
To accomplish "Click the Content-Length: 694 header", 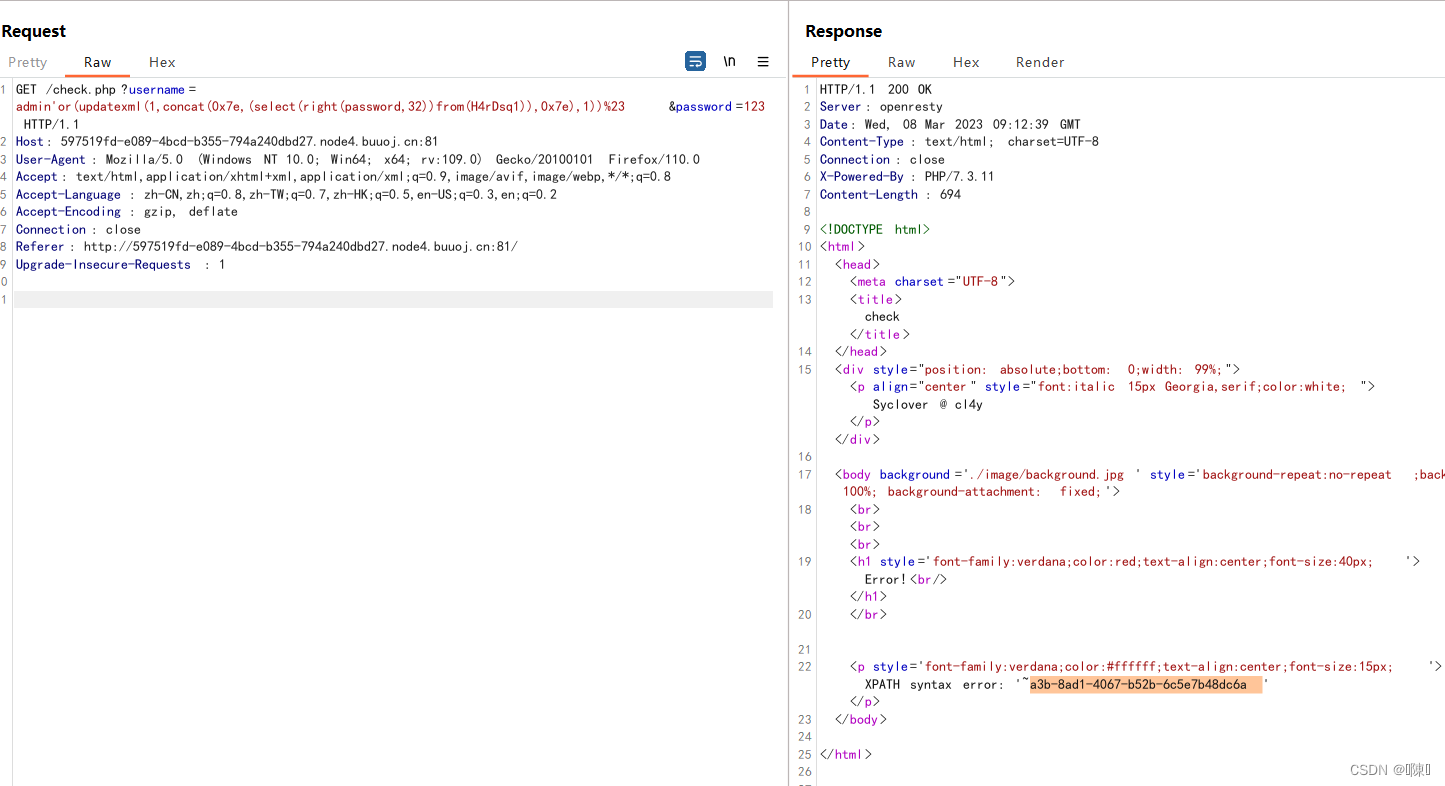I will coord(890,194).
